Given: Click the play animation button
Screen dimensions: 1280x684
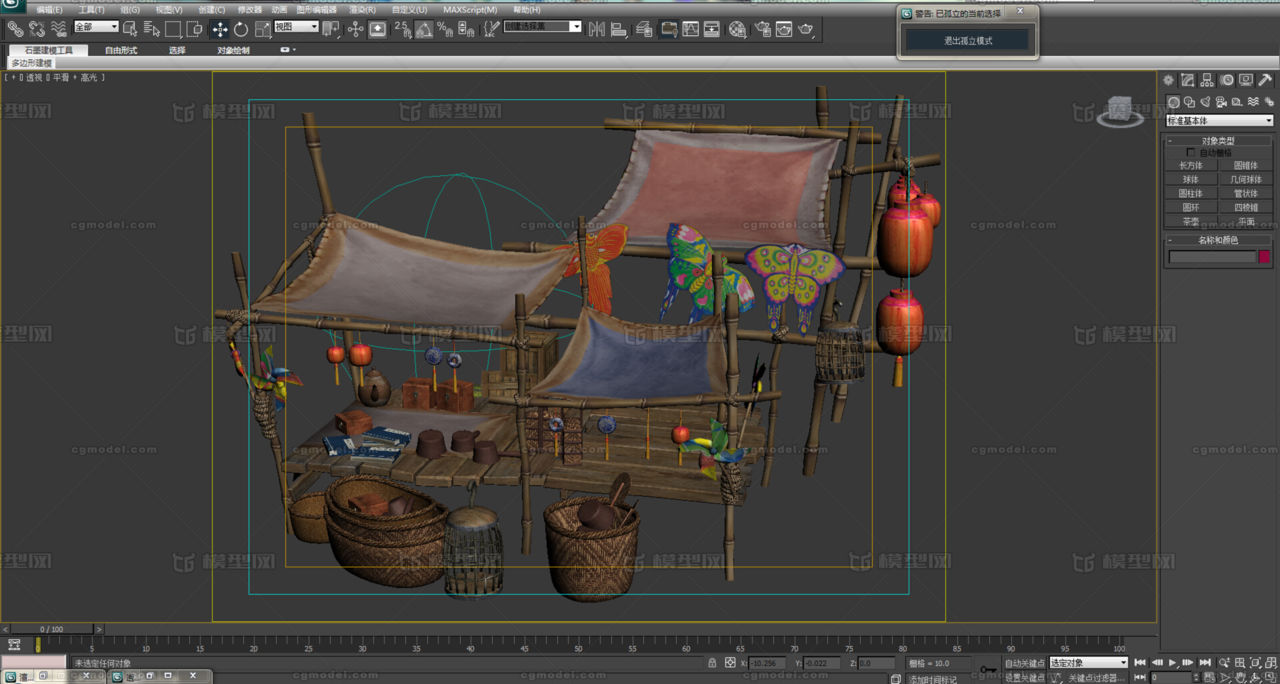Looking at the screenshot, I should [1173, 663].
